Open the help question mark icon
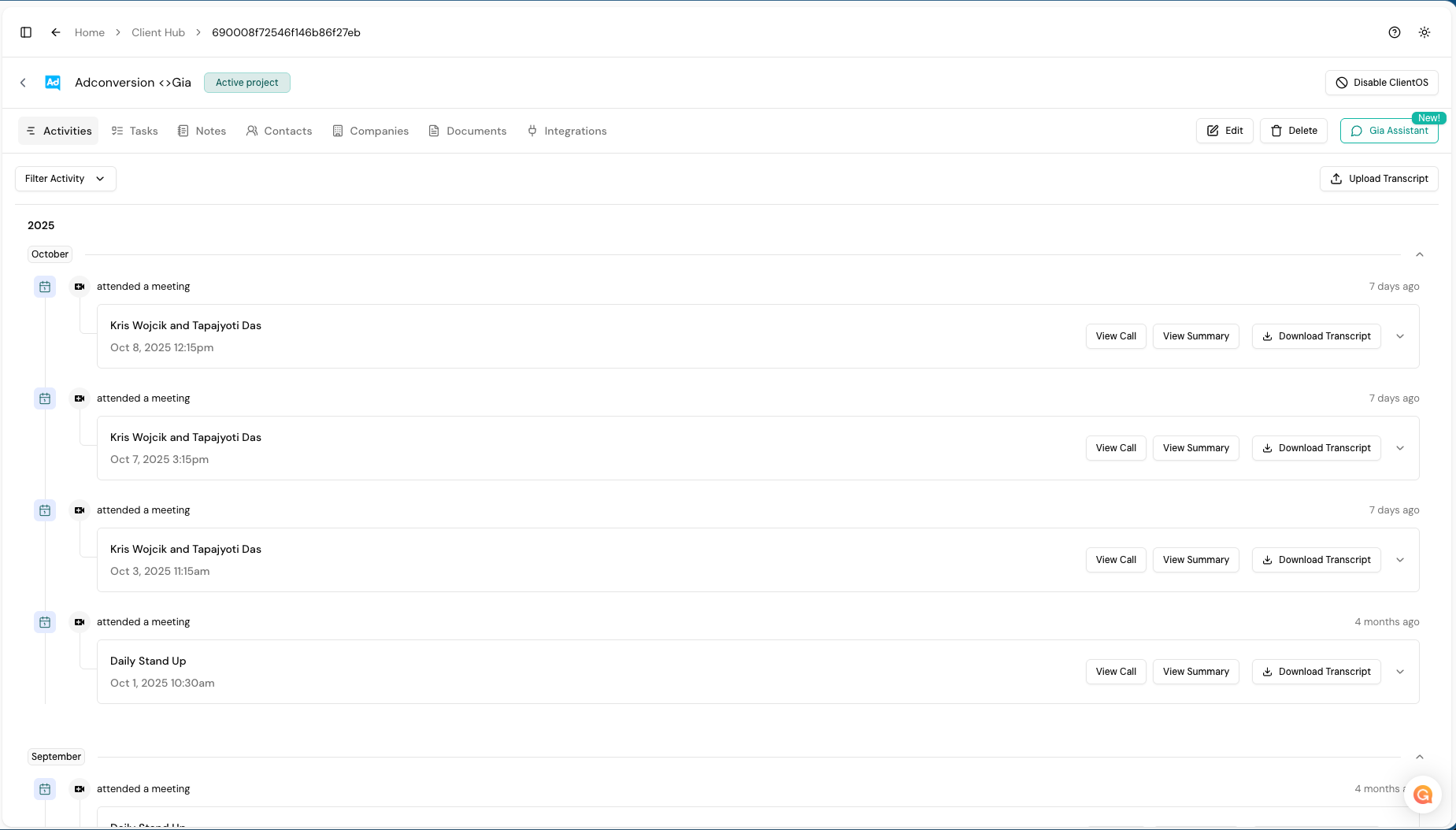This screenshot has width=1456, height=830. click(x=1395, y=32)
